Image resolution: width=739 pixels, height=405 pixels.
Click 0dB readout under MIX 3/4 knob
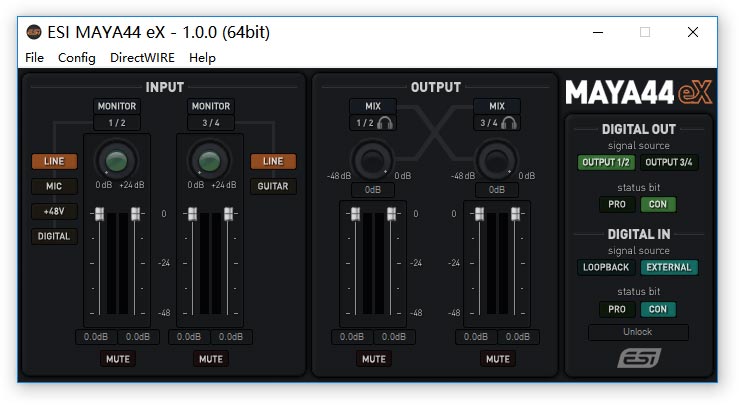(x=497, y=190)
